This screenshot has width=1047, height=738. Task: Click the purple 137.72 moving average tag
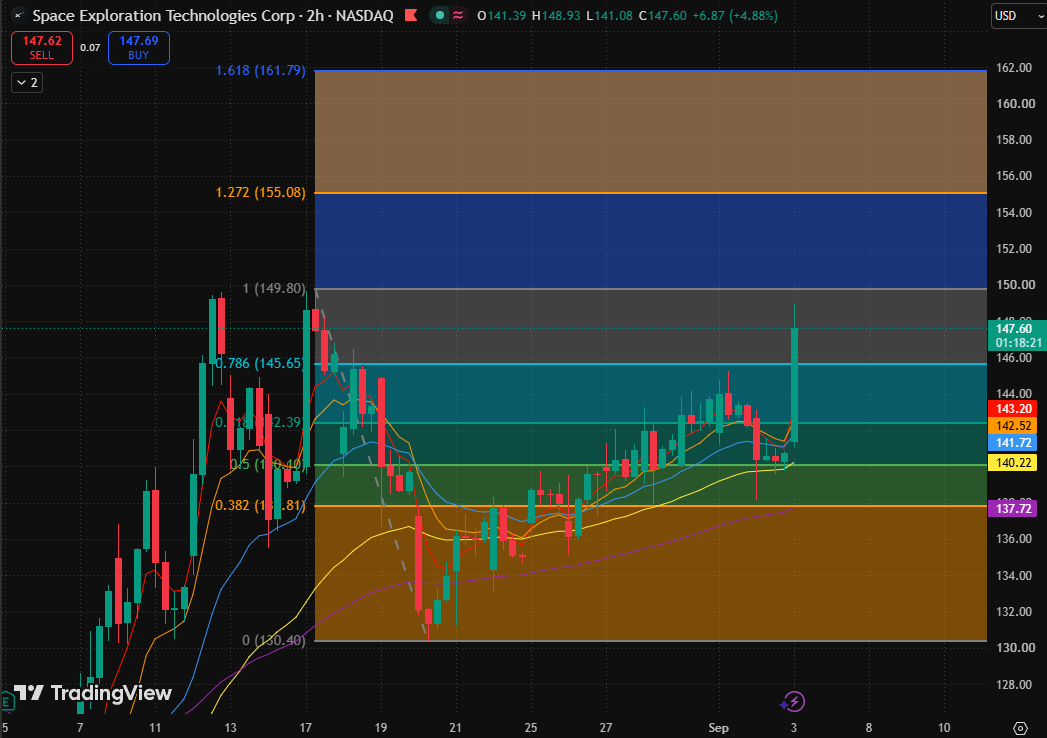pyautogui.click(x=1012, y=508)
